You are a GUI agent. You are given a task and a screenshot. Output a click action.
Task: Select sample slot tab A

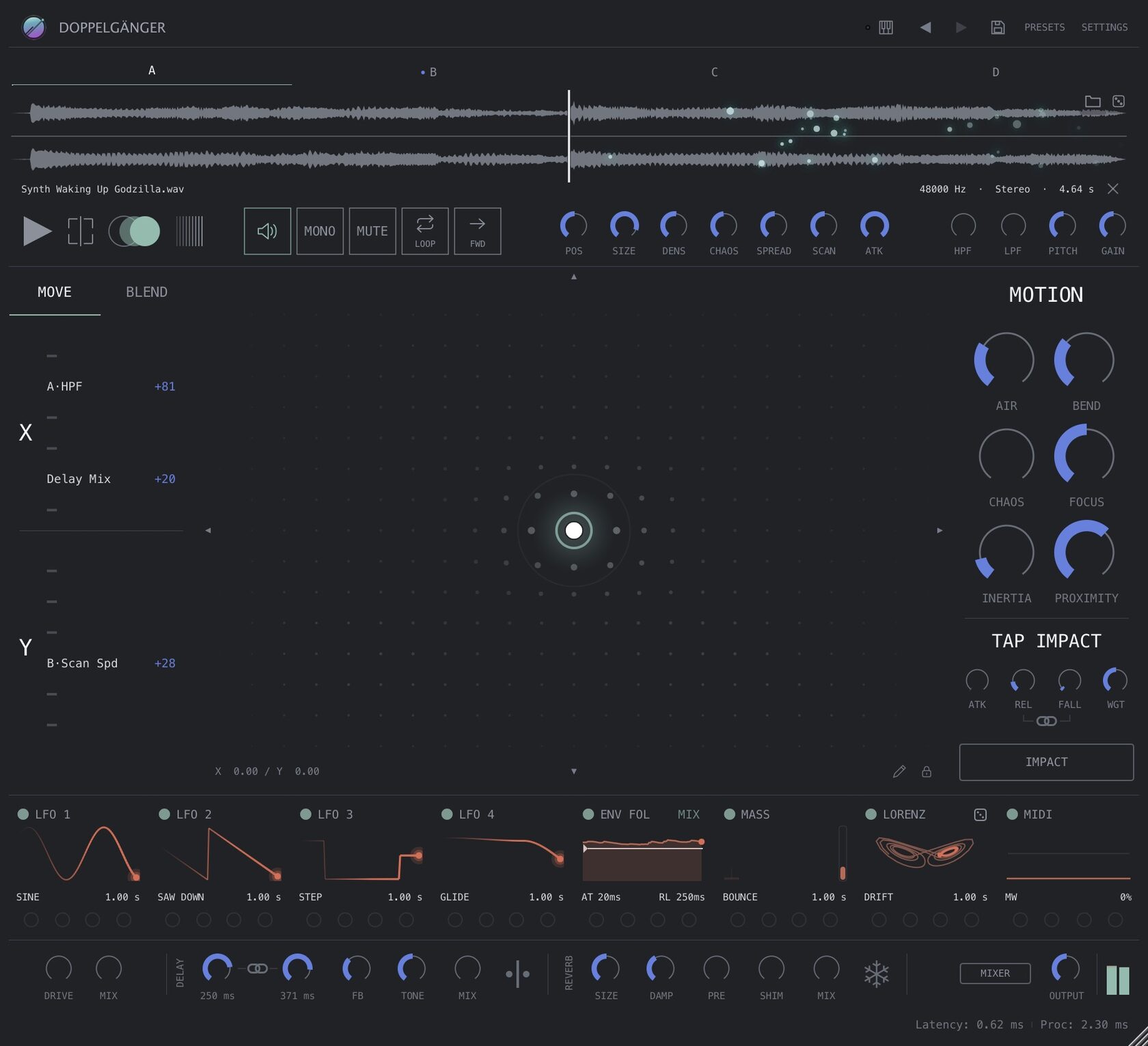pos(152,70)
